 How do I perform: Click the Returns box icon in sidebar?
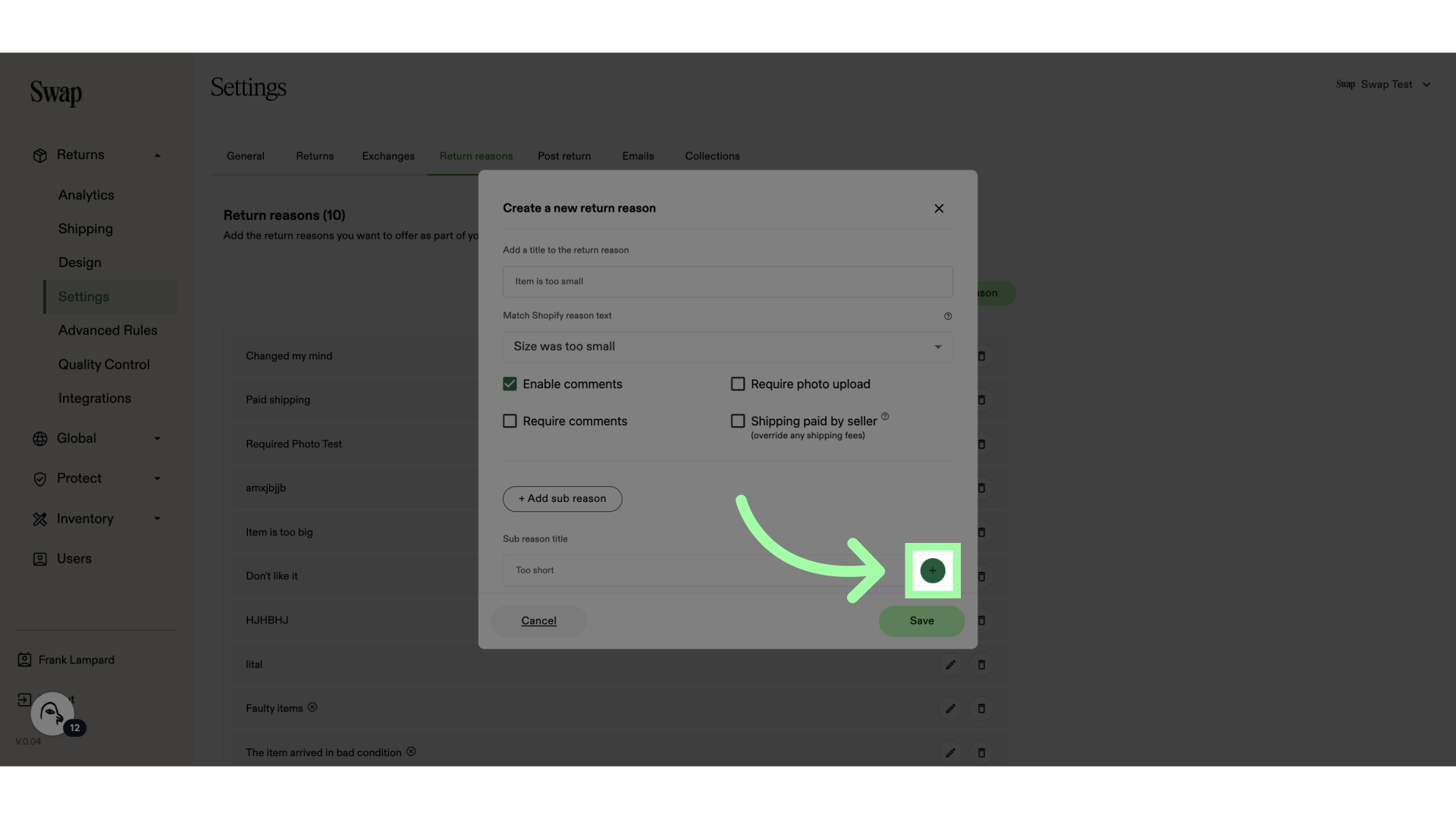(x=40, y=155)
